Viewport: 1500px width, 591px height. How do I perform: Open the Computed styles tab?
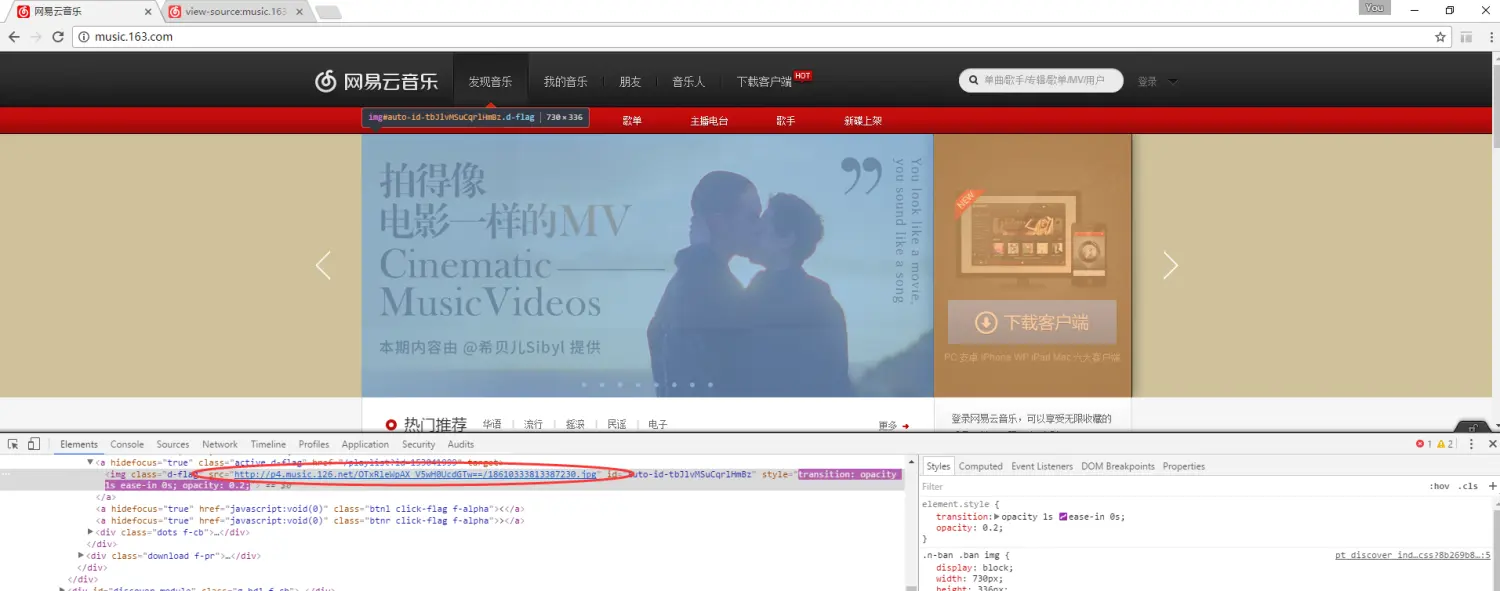pos(981,466)
